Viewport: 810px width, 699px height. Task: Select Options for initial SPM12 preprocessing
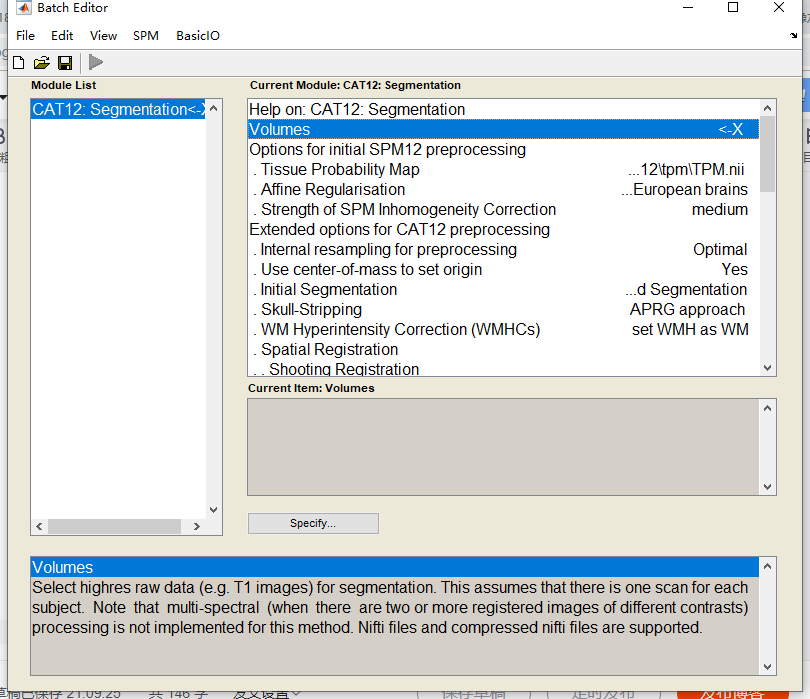[504, 149]
